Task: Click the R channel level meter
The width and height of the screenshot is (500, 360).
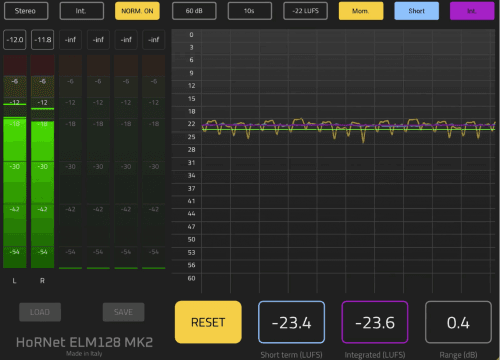Action: point(43,162)
